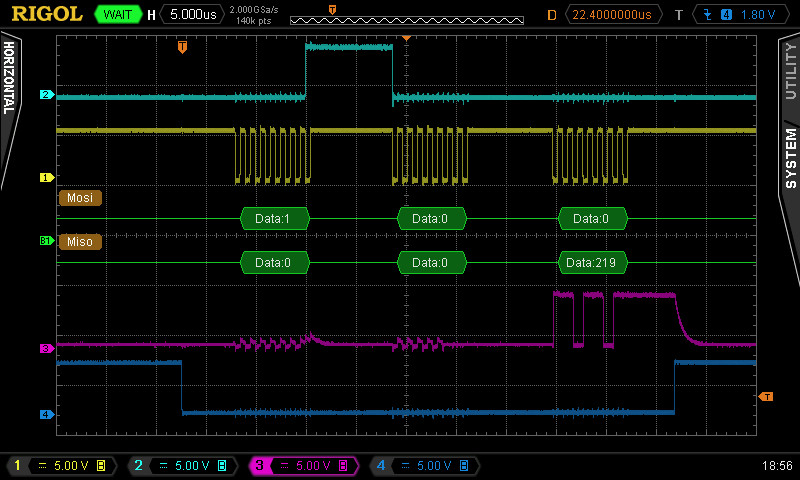Viewport: 800px width, 480px height.
Task: Click the waveform memory overview bar
Action: click(406, 19)
